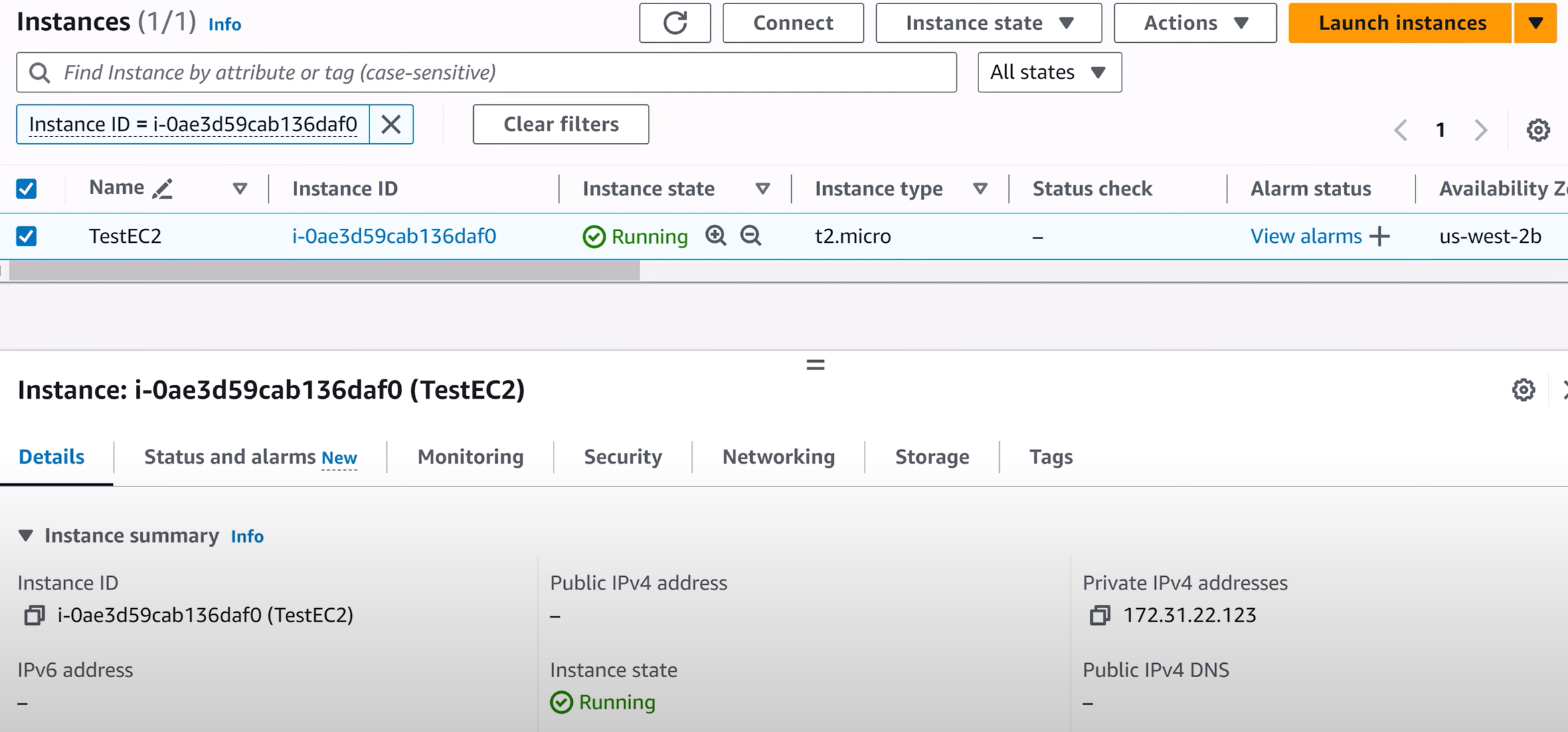Click the refresh instances icon button
This screenshot has width=1568, height=732.
[x=675, y=23]
